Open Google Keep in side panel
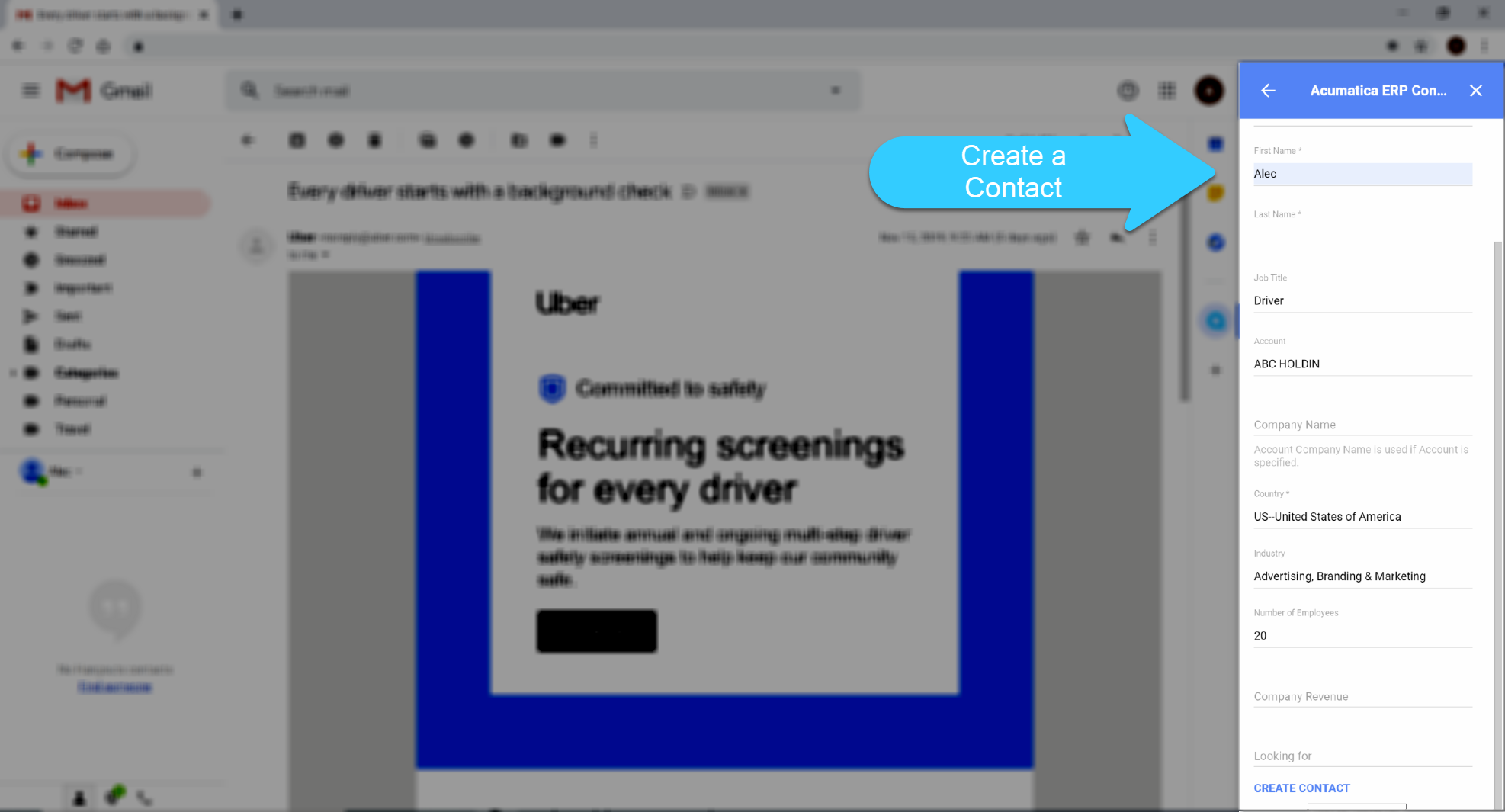 [1216, 193]
